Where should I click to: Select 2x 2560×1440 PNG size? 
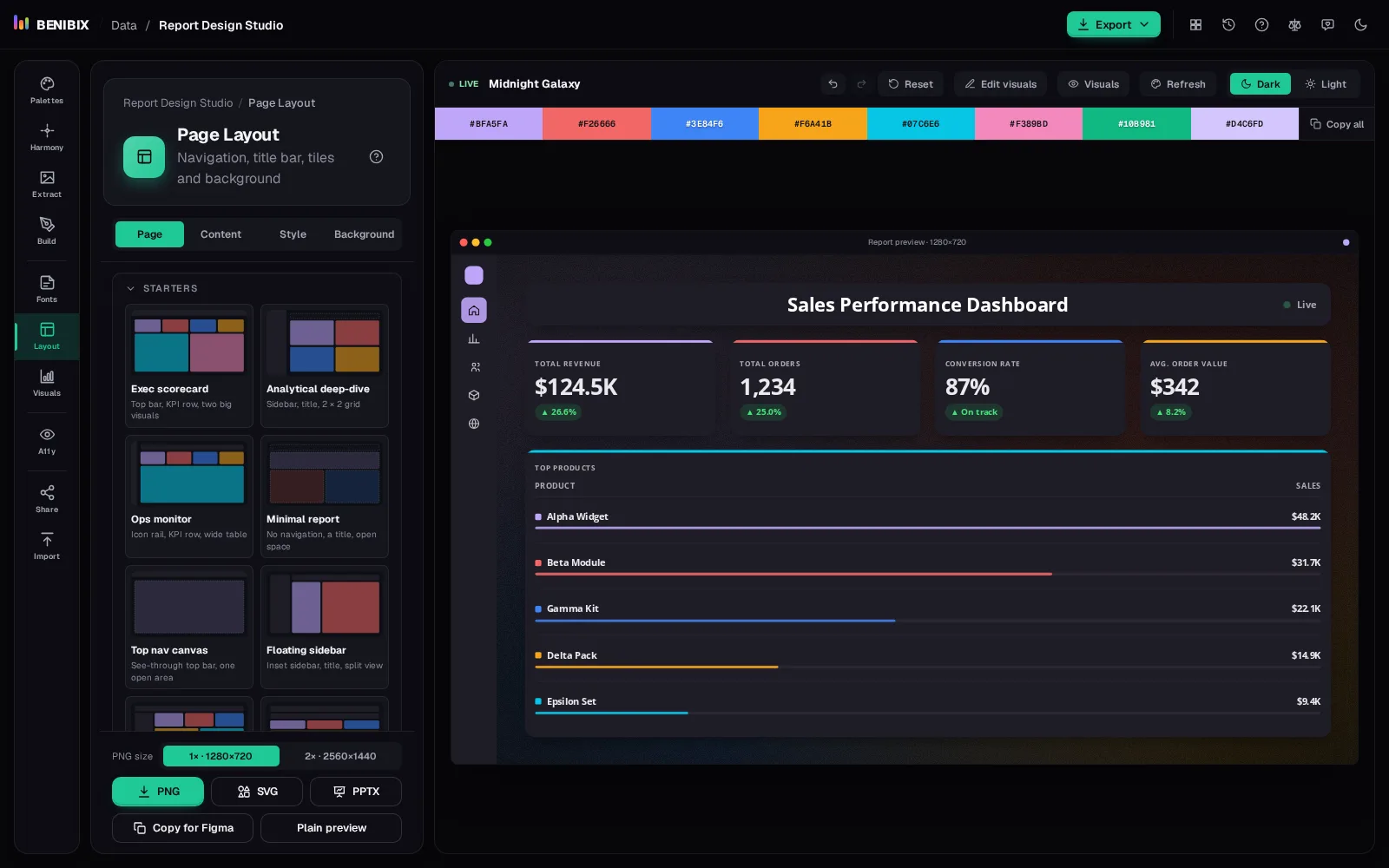(x=340, y=756)
